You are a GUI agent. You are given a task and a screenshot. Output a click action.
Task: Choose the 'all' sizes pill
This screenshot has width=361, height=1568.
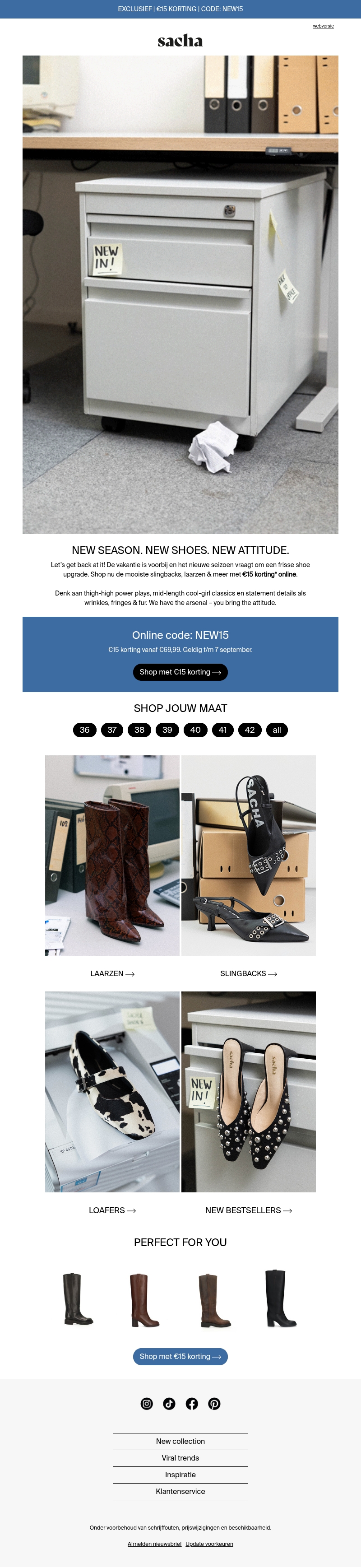tap(277, 730)
